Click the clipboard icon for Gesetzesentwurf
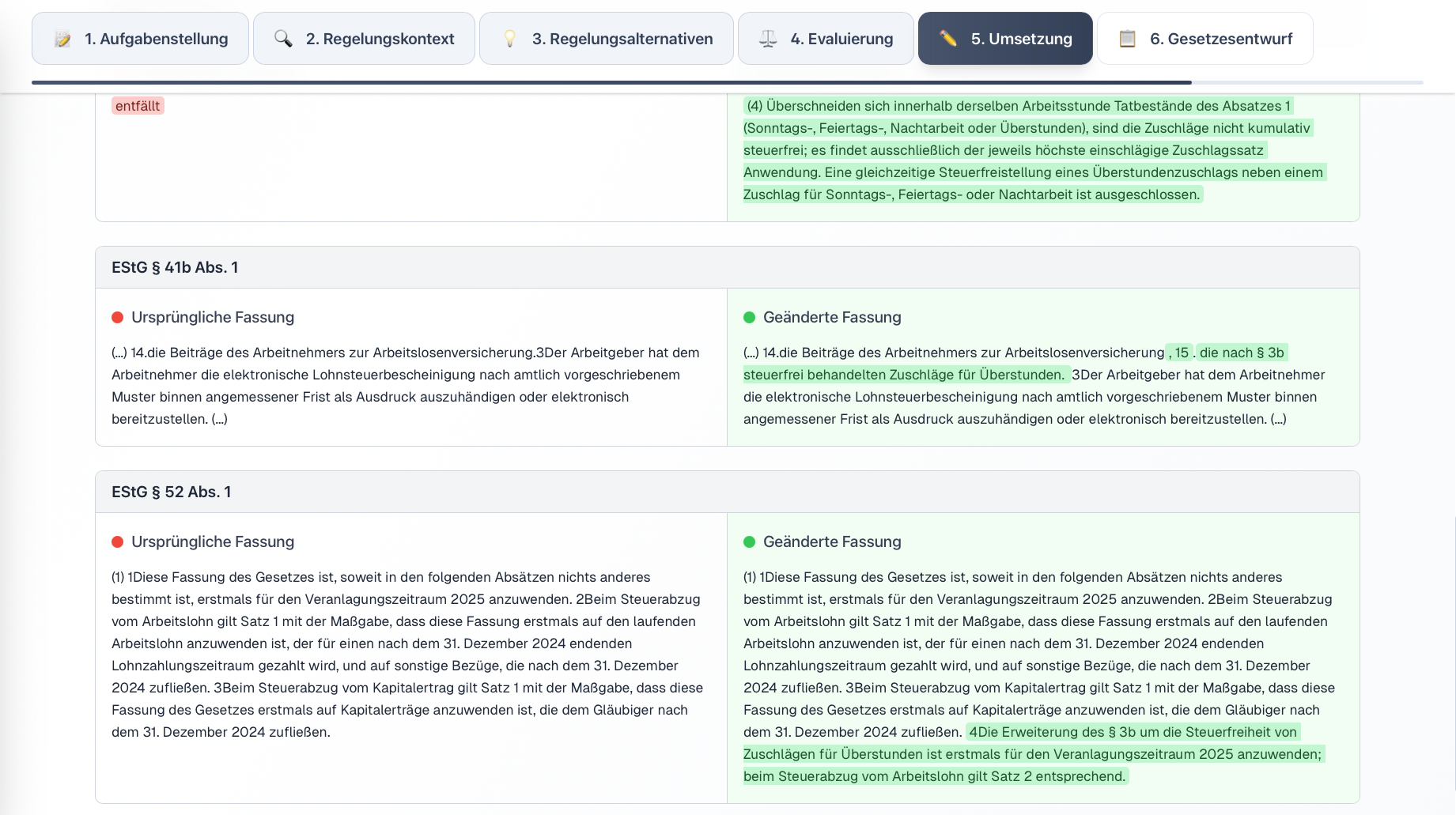The width and height of the screenshot is (1456, 815). pos(1128,39)
